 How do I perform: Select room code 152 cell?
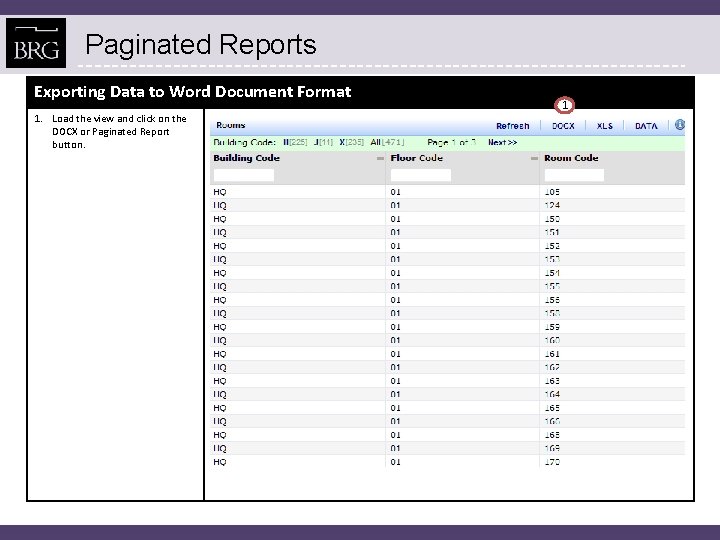(x=552, y=246)
